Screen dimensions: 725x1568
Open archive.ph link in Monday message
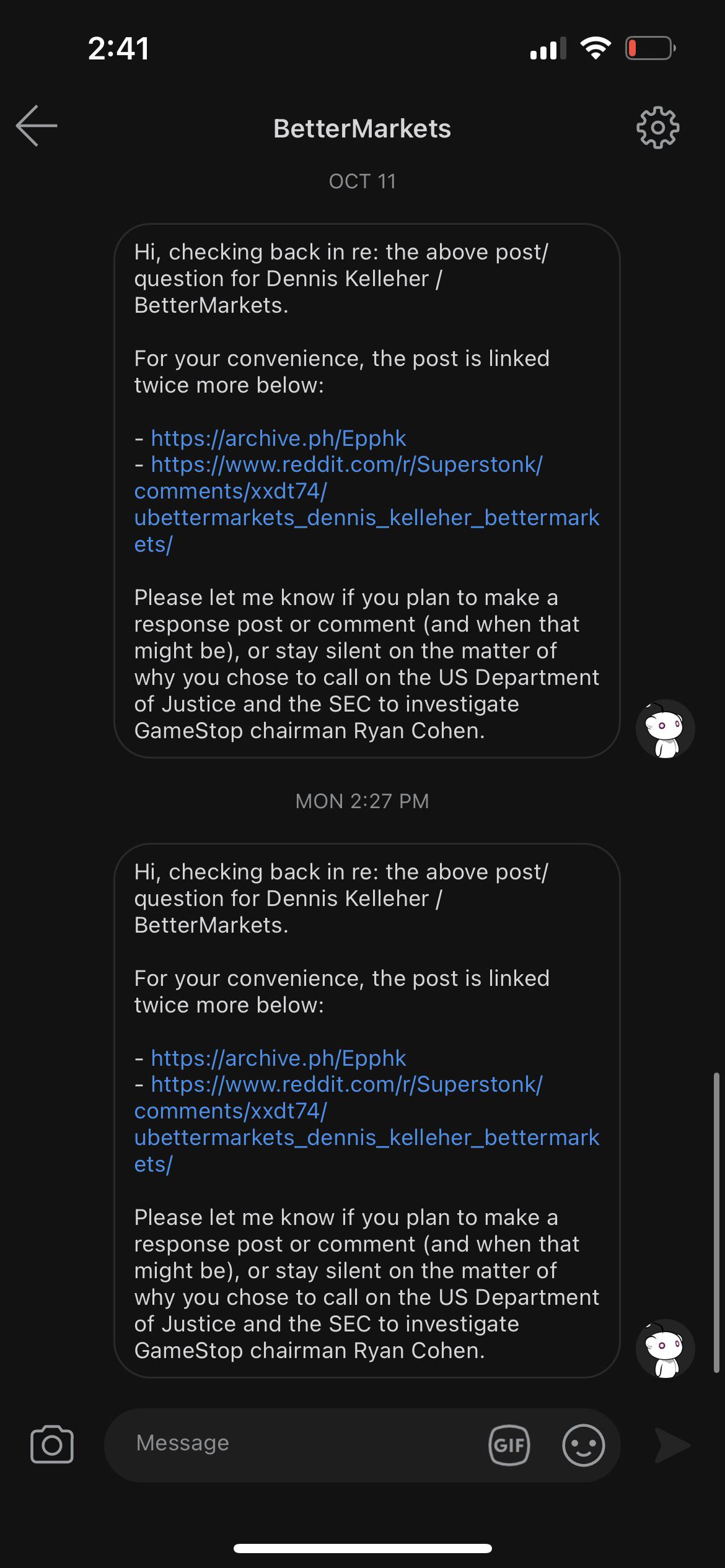(x=278, y=1058)
